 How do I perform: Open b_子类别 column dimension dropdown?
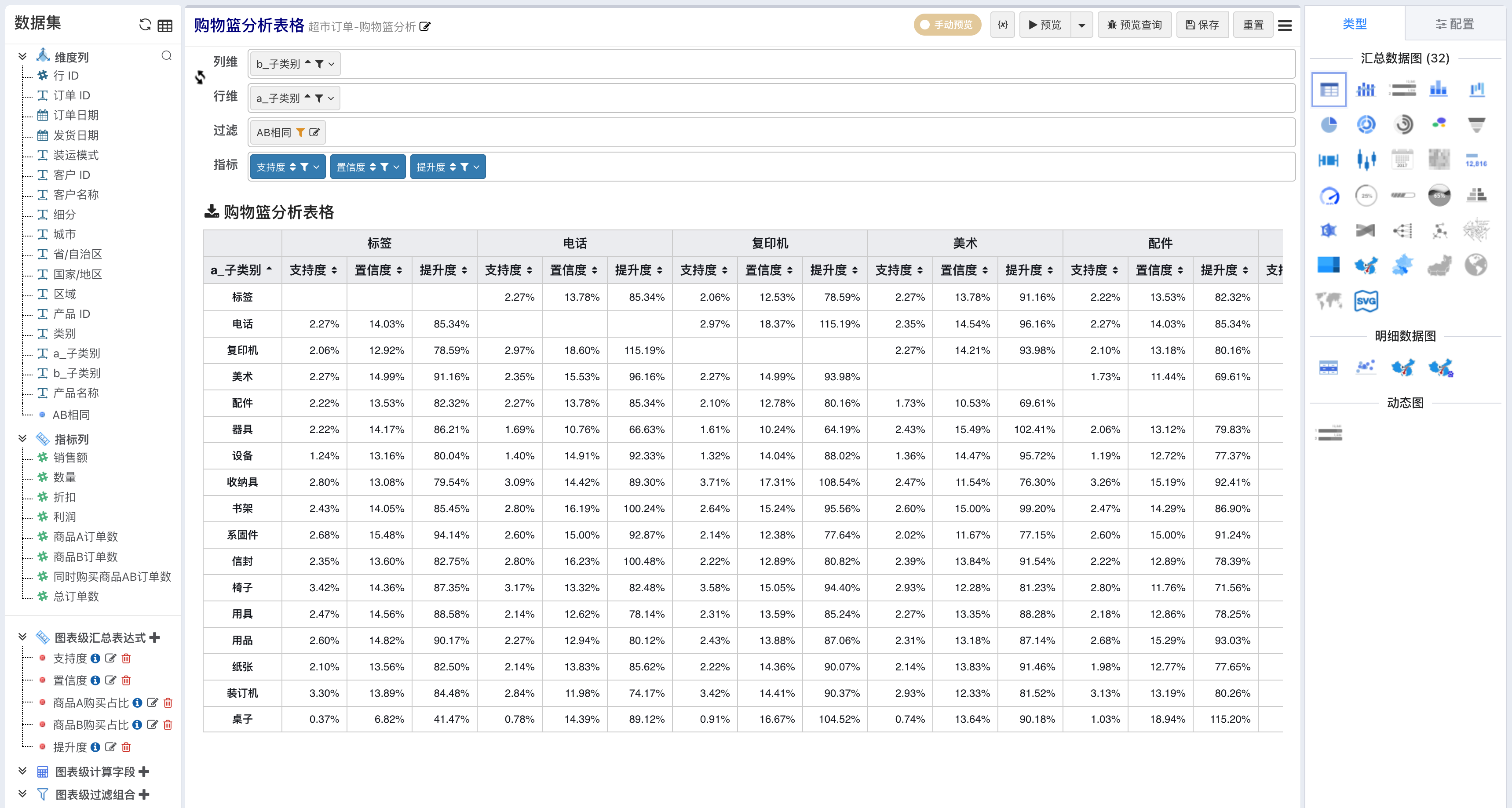click(x=331, y=64)
